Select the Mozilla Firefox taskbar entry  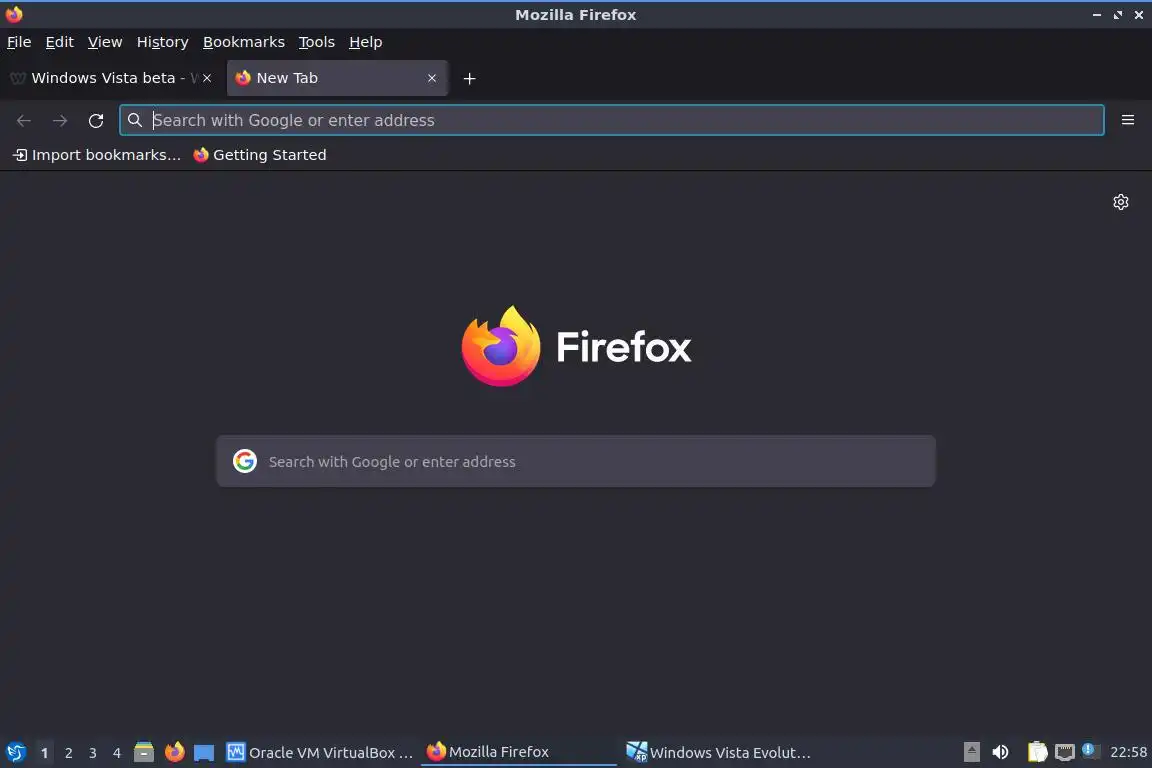(x=519, y=752)
